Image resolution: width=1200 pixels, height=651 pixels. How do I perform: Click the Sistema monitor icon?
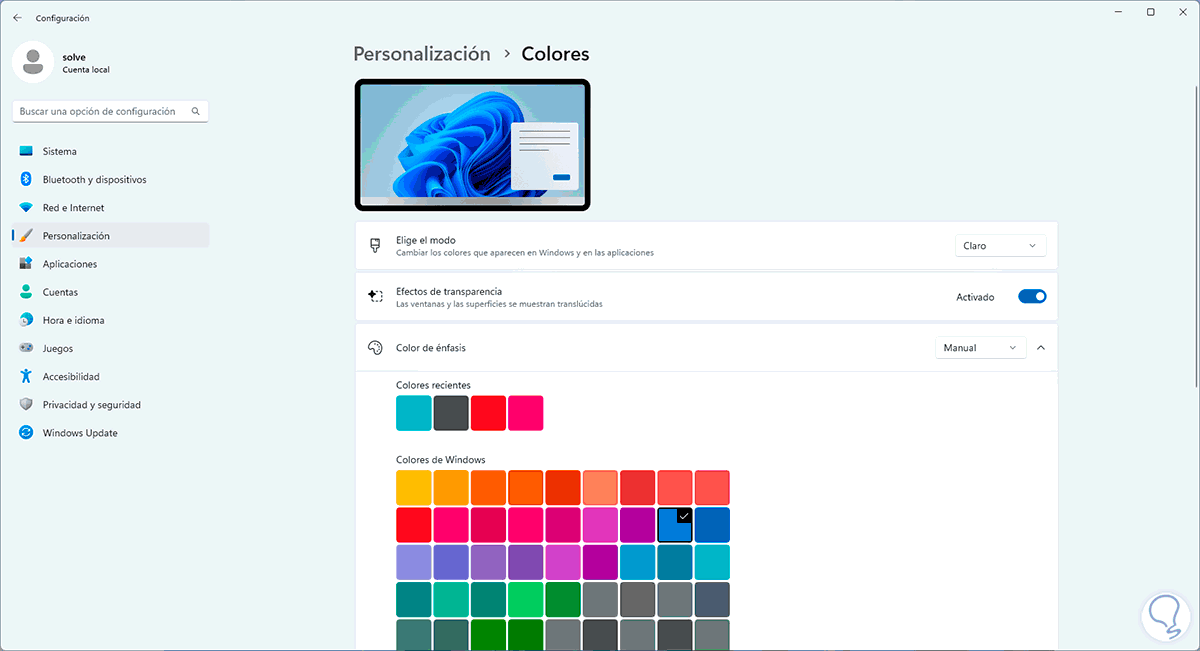pyautogui.click(x=26, y=151)
